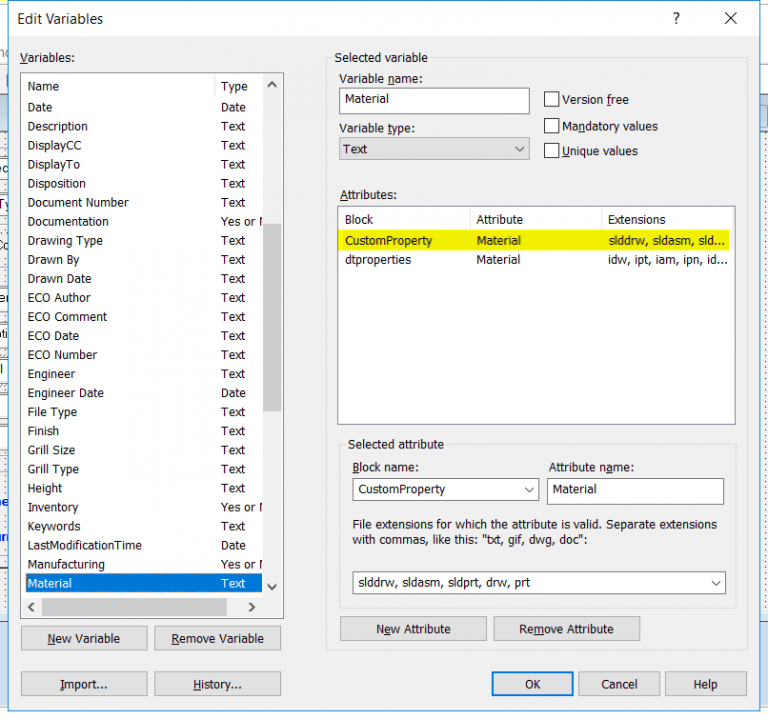
Task: Select the Finish variable
Action: tap(144, 431)
